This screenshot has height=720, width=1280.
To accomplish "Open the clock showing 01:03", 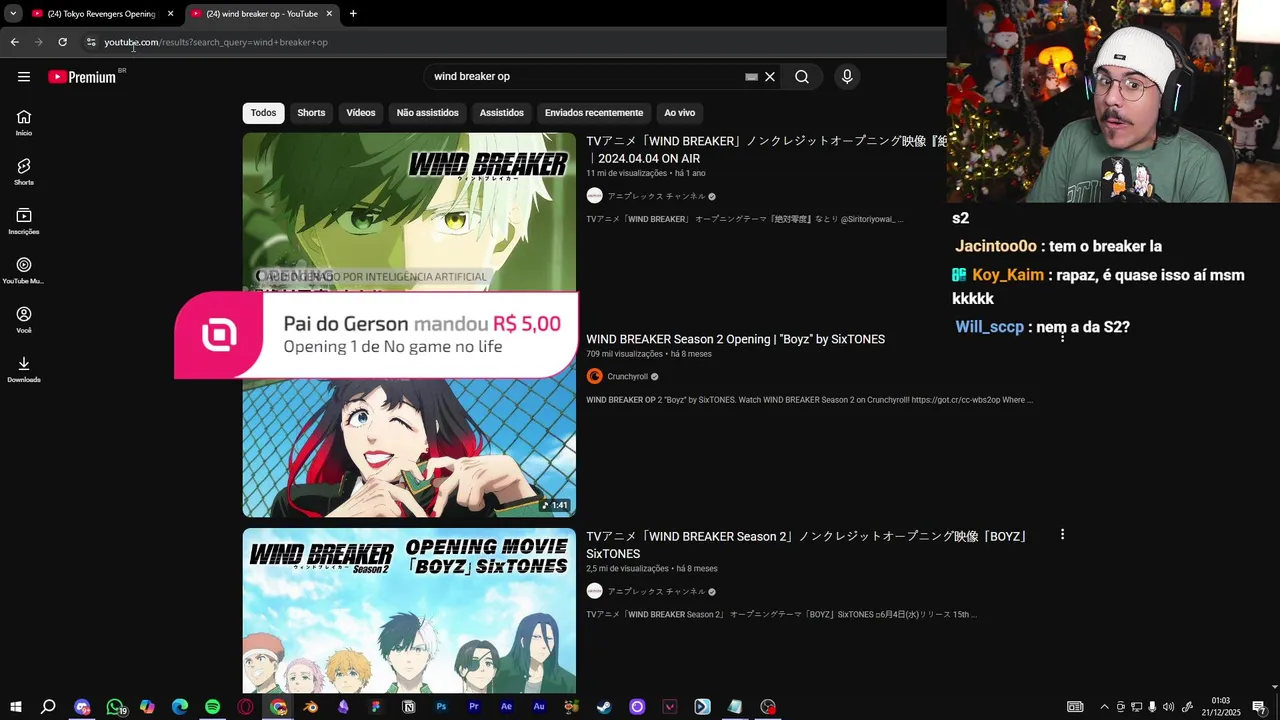I will point(1221,707).
